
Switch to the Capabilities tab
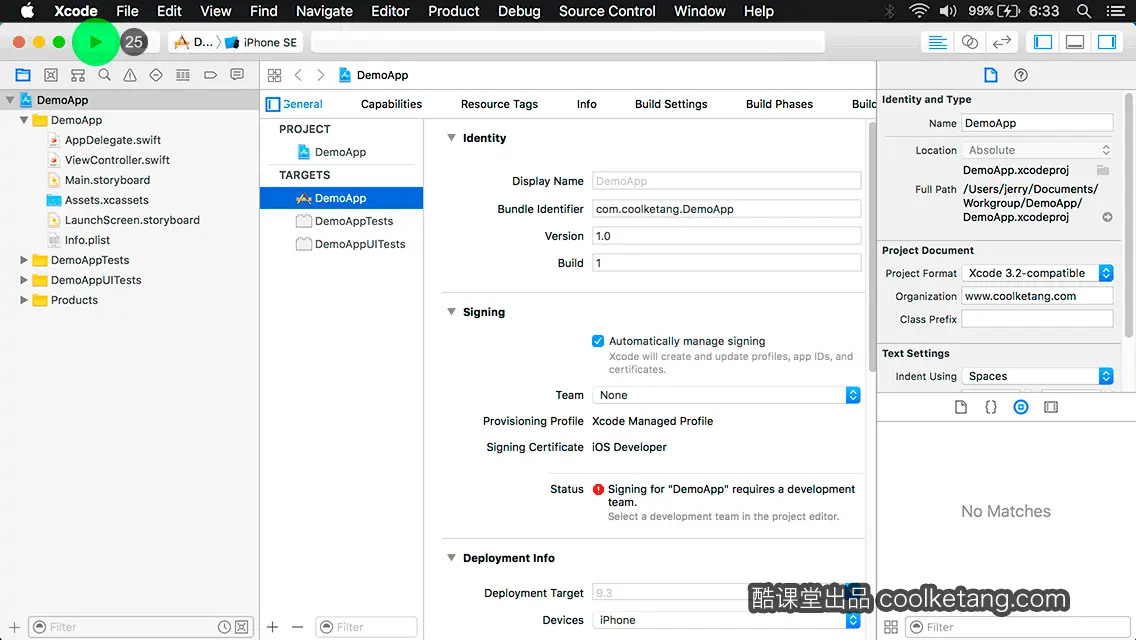pos(391,104)
